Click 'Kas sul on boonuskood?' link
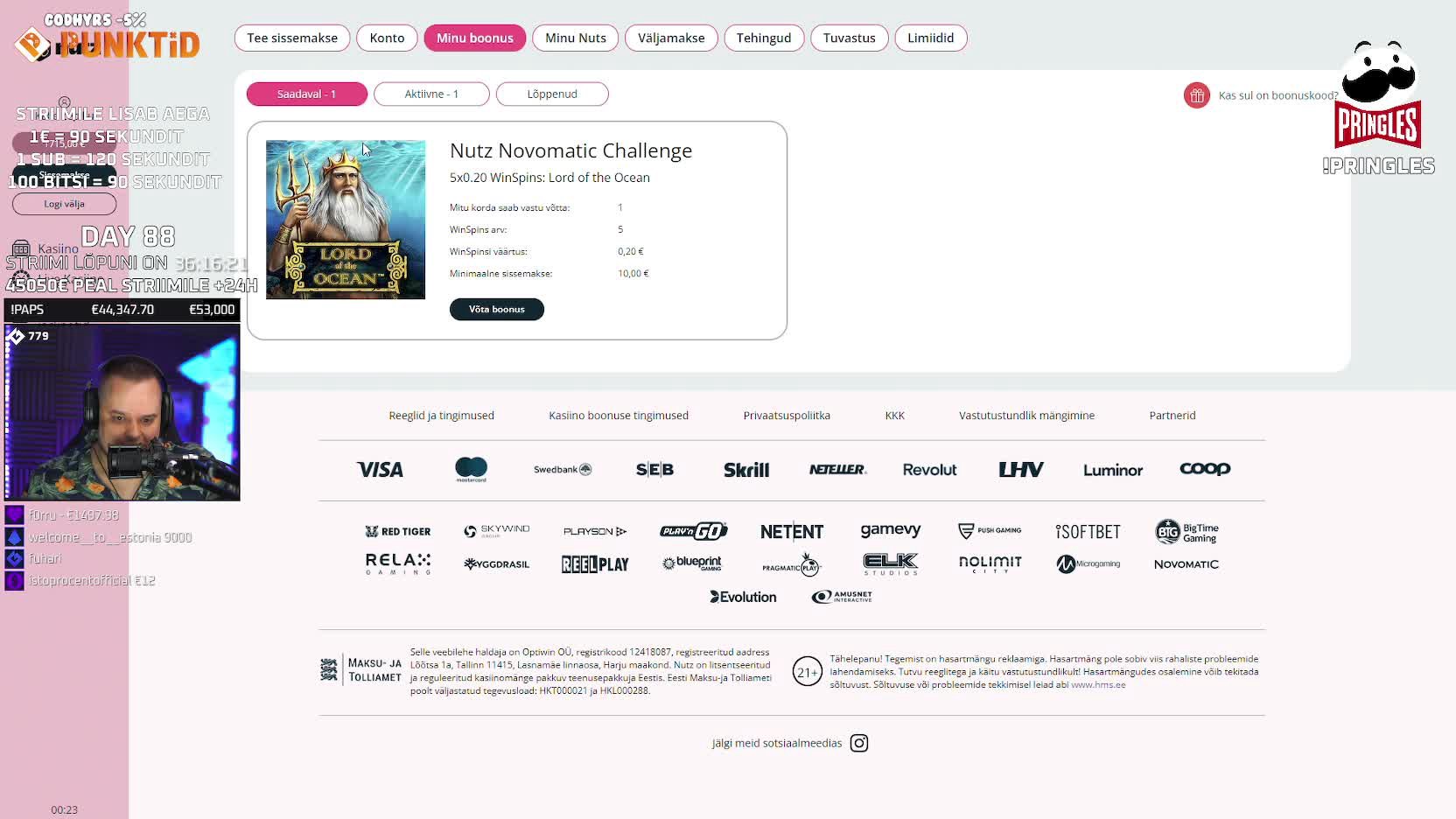Image resolution: width=1456 pixels, height=819 pixels. tap(1278, 95)
